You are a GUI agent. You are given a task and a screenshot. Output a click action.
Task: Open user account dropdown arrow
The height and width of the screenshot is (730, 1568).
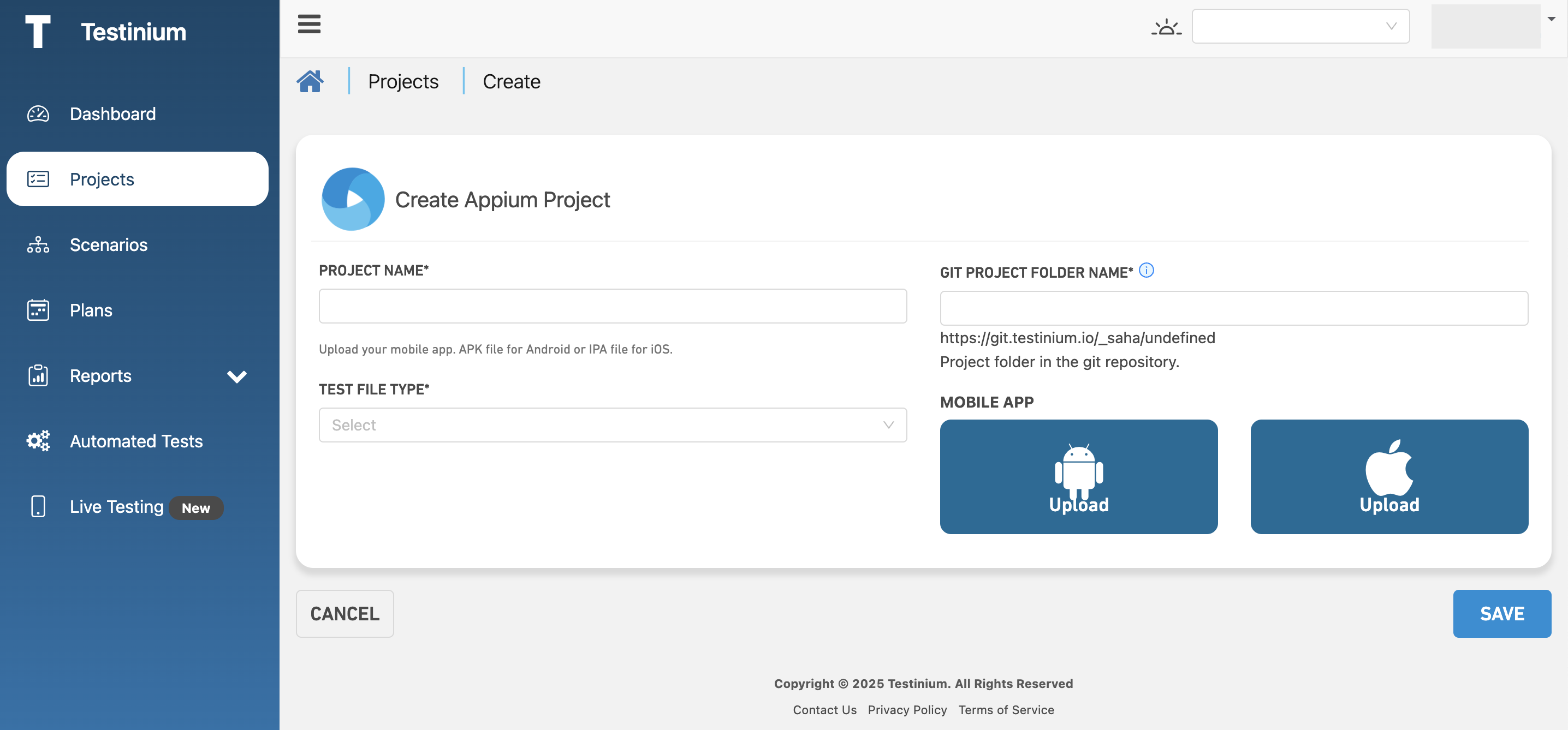tap(1551, 19)
